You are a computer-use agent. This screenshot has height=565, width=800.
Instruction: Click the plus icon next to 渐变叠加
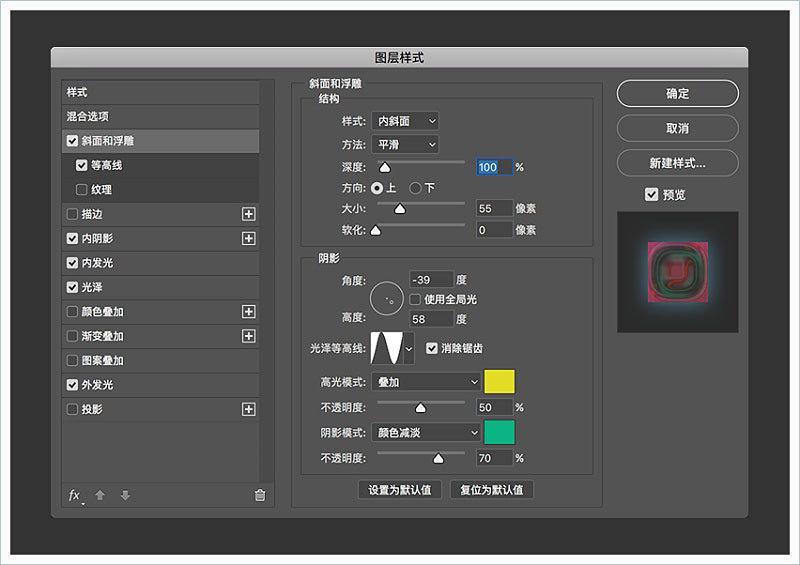248,336
